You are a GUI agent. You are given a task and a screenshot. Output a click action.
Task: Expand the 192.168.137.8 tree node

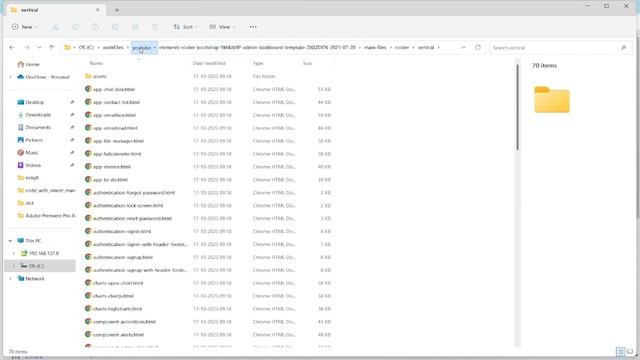click(x=13, y=253)
